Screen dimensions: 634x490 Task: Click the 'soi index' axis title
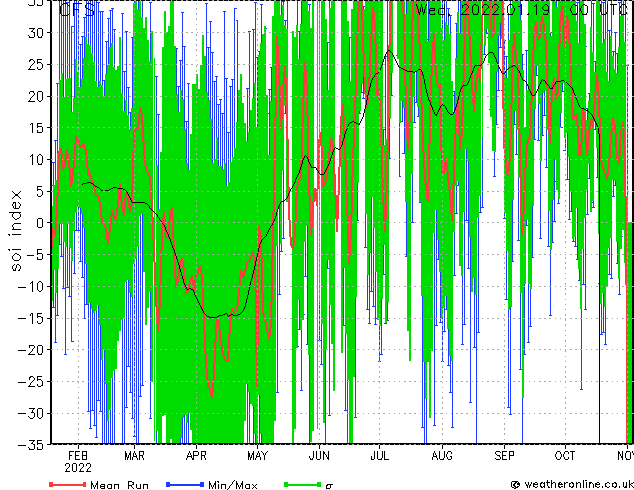click(15, 231)
